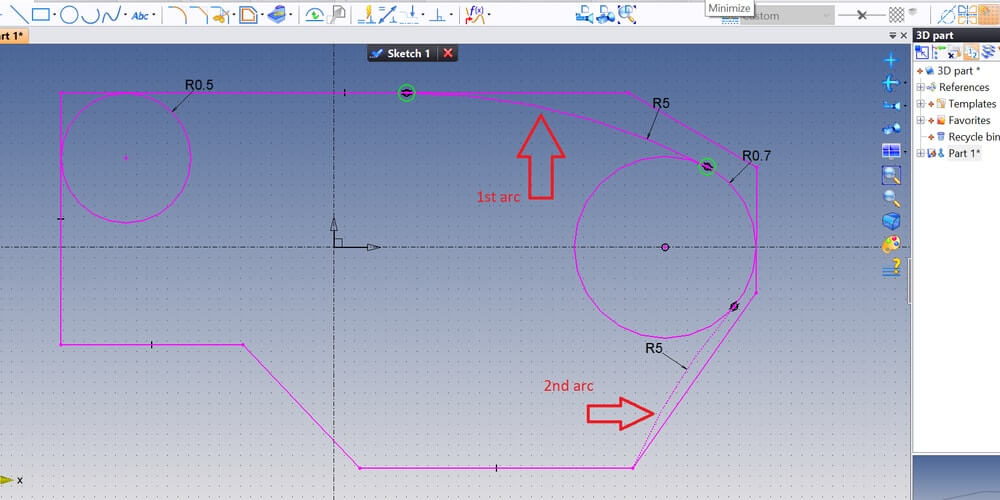Cancel Sketch 1 with the red X
The height and width of the screenshot is (500, 1000).
[x=448, y=54]
